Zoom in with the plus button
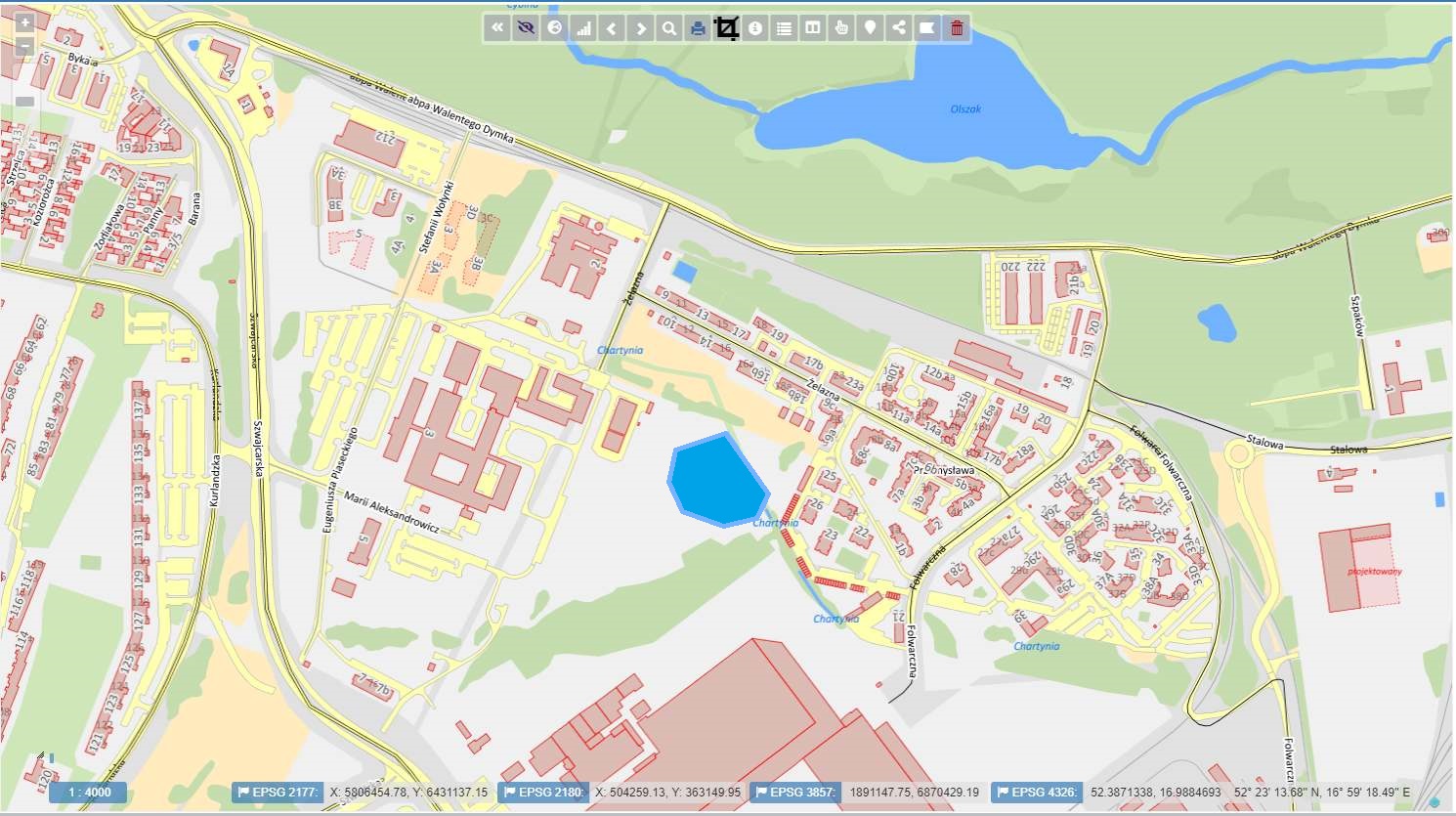The height and width of the screenshot is (816, 1456). point(25,22)
